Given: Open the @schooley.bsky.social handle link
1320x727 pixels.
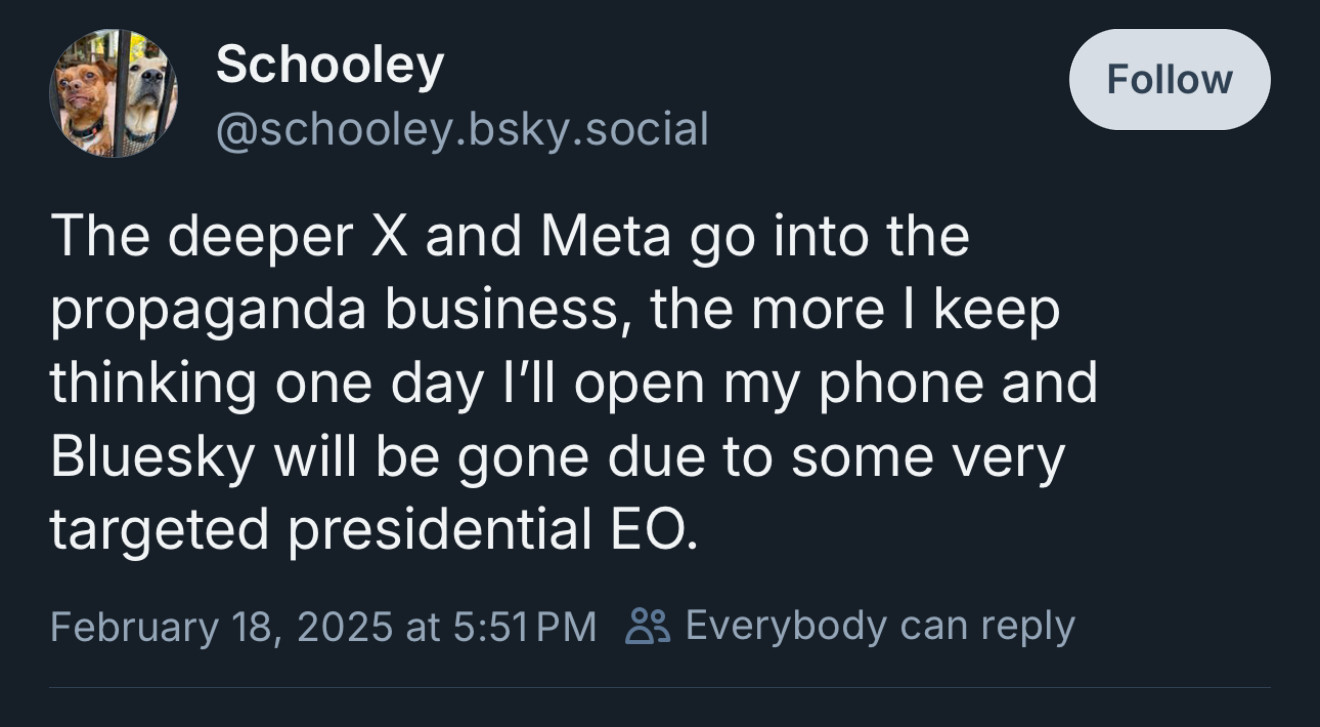Looking at the screenshot, I should [x=462, y=130].
